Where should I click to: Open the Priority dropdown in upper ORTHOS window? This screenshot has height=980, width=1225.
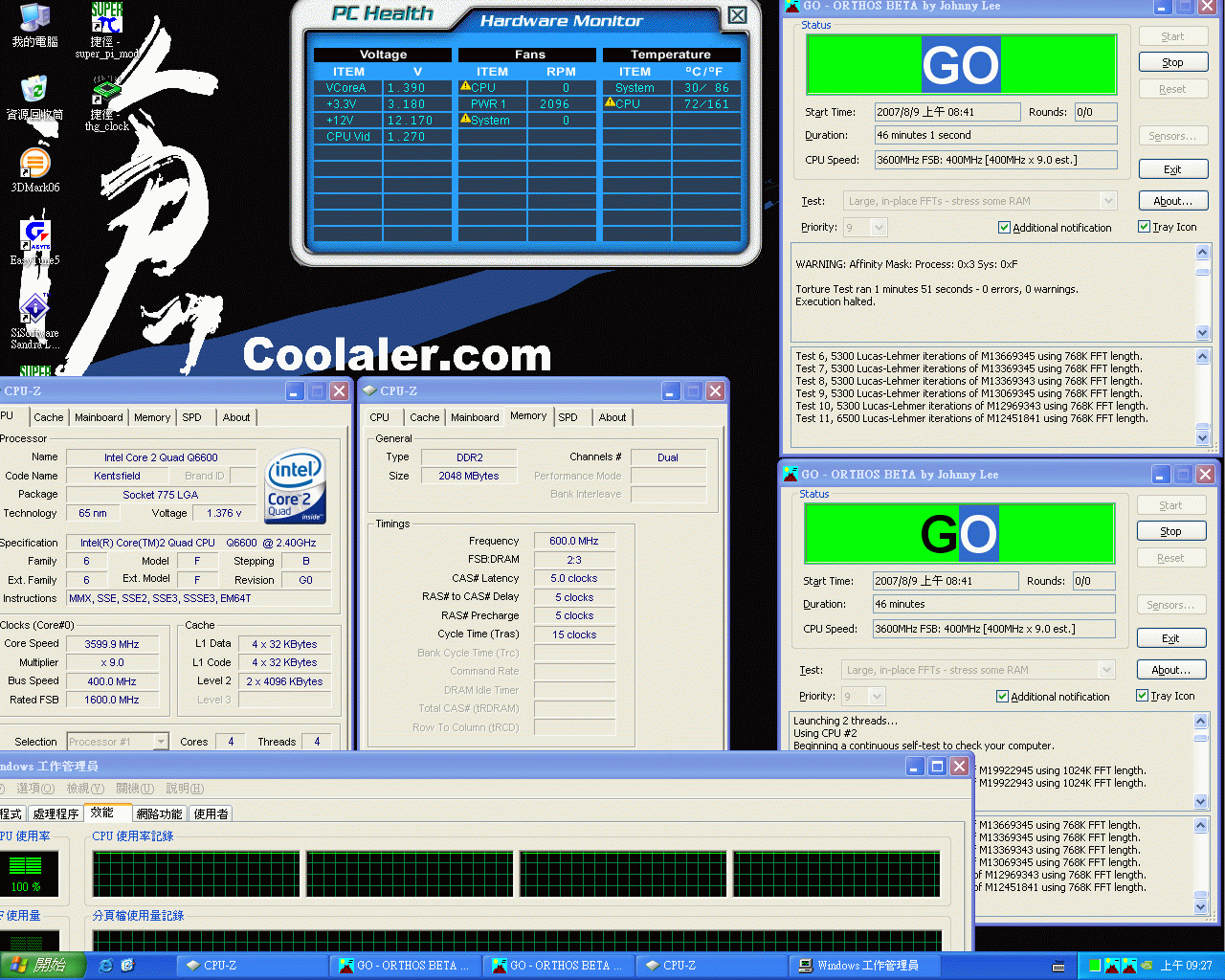pyautogui.click(x=880, y=227)
